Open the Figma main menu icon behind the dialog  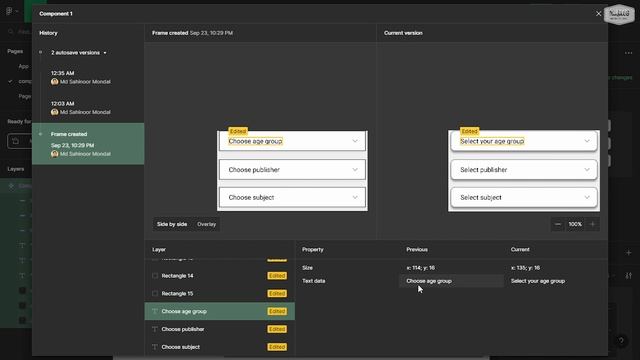[9, 11]
